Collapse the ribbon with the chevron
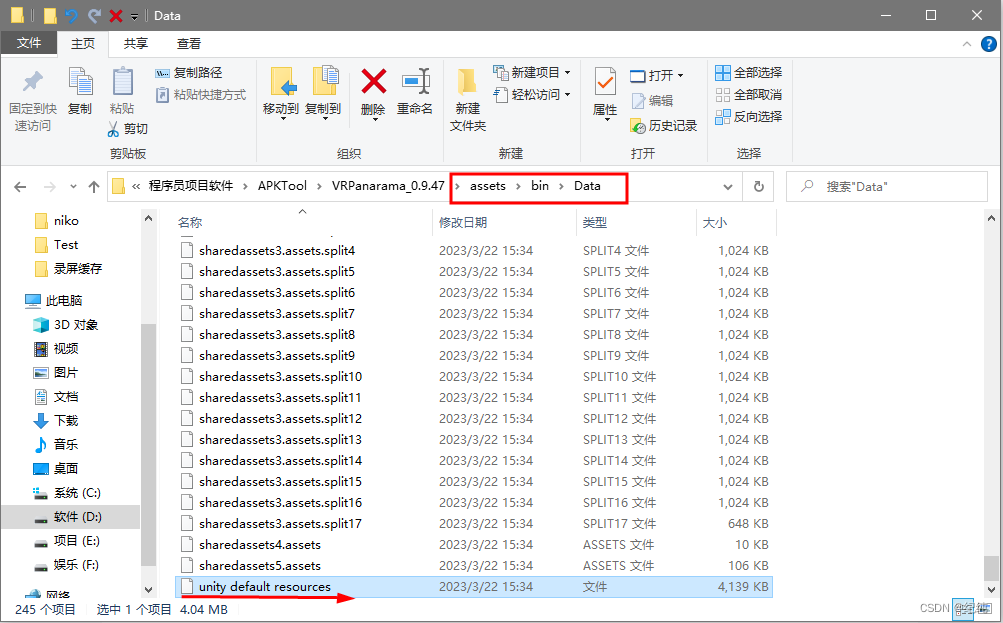The width and height of the screenshot is (1003, 623). [x=967, y=43]
